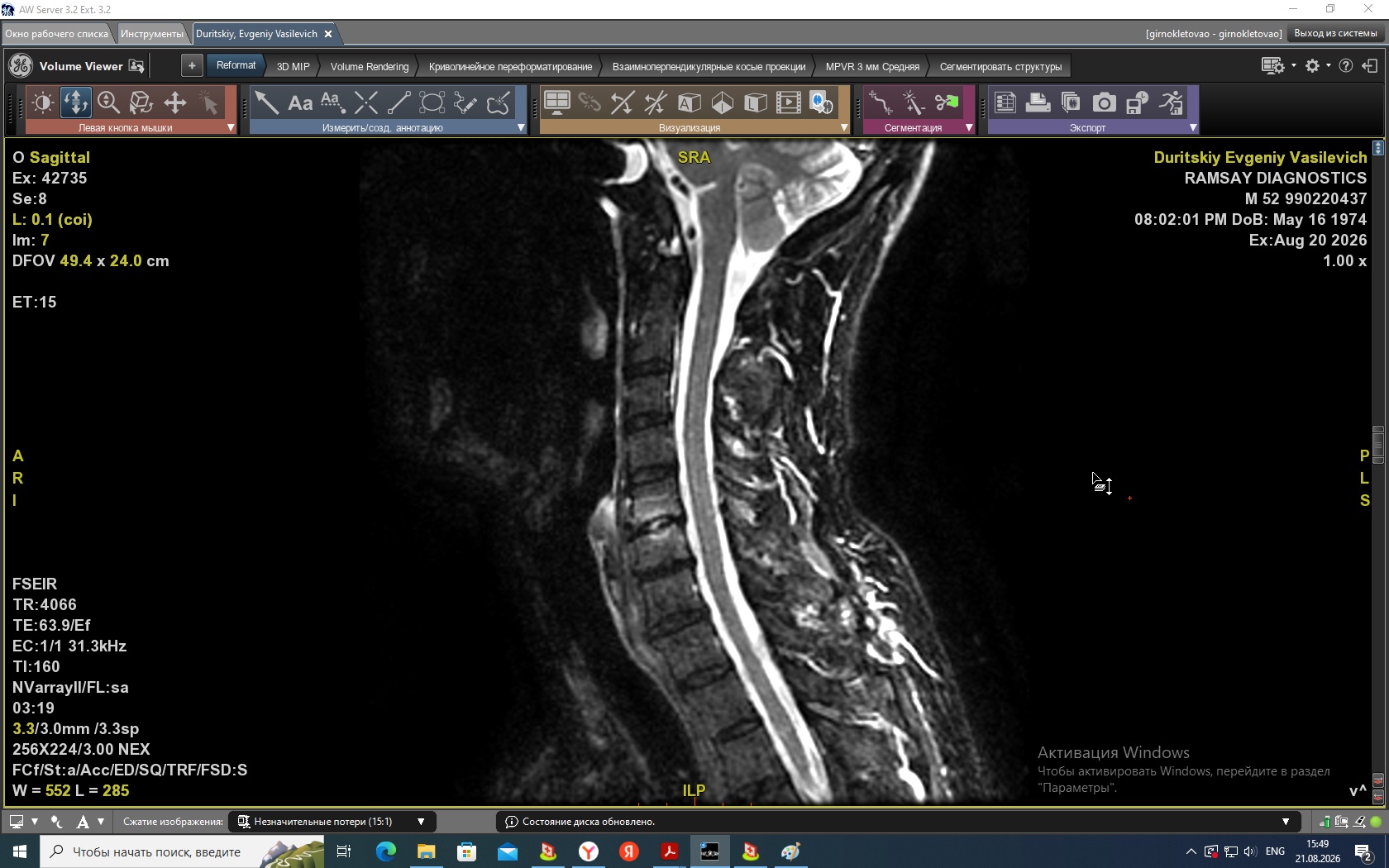Select the crossed-lines angle measure tool
Viewport: 1389px width, 868px height.
(366, 103)
